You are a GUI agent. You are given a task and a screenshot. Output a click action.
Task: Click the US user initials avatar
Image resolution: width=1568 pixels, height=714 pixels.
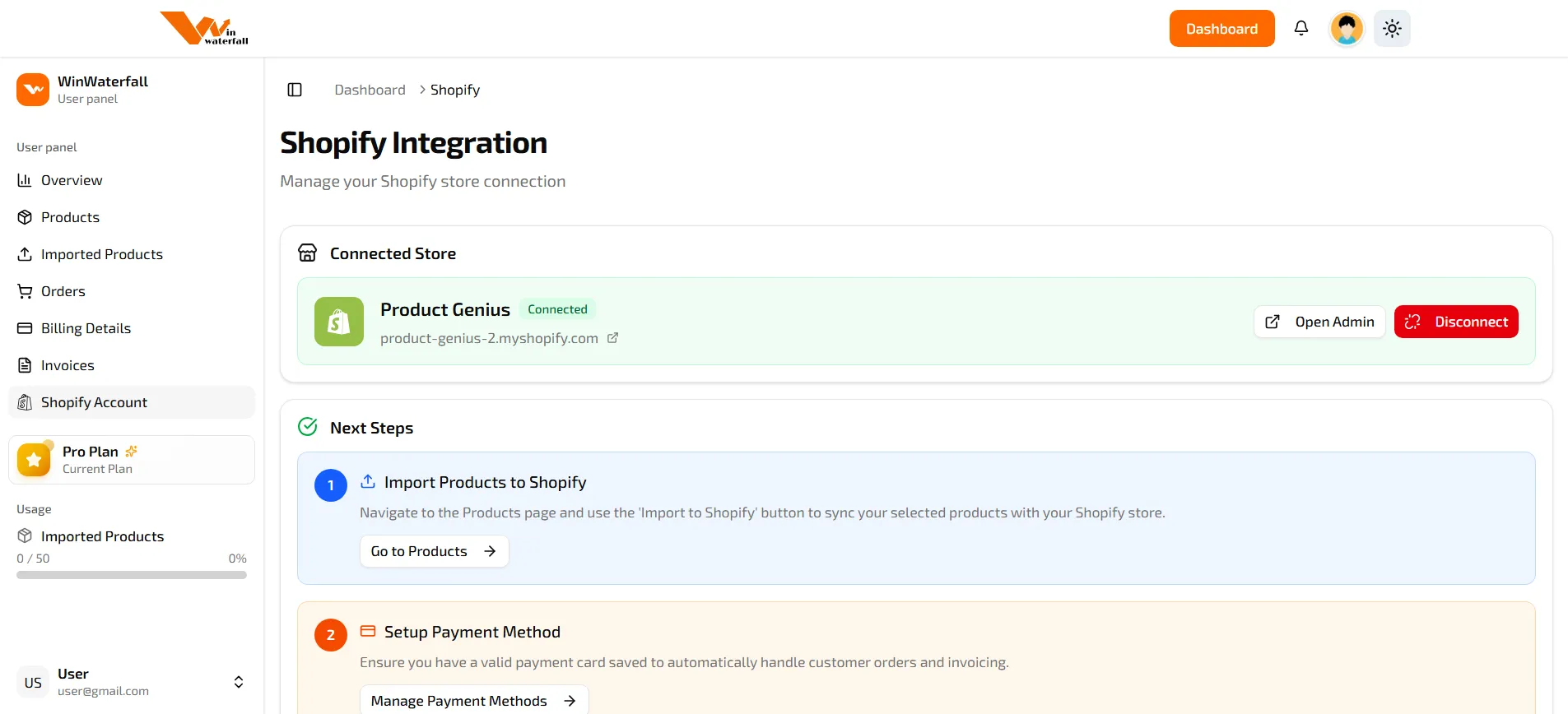coord(33,683)
